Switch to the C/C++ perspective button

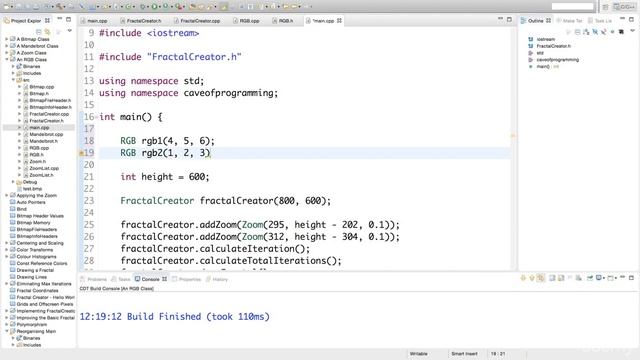tap(624, 7)
